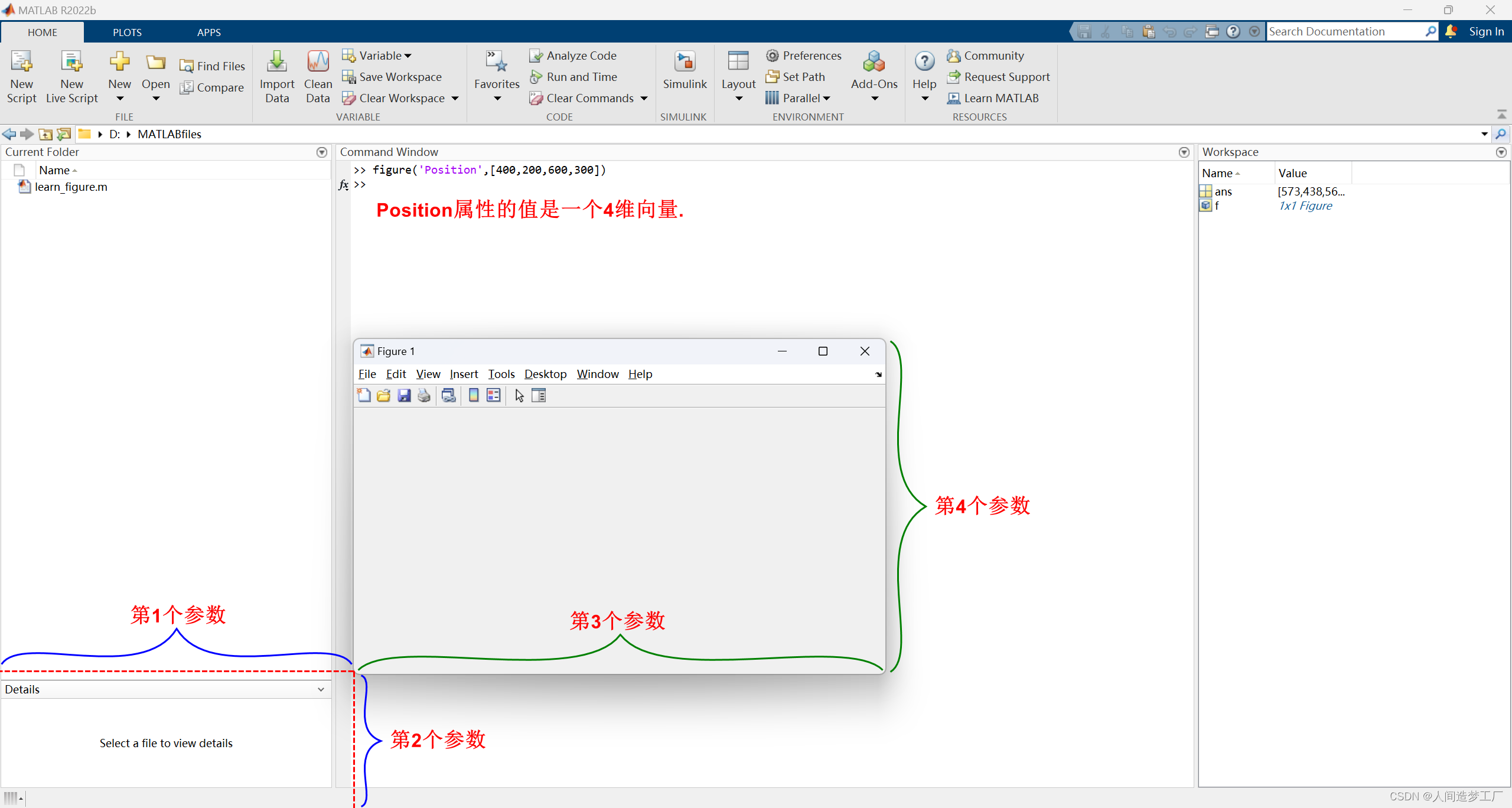The image size is (1512, 808).
Task: Click Link Plot icon in Figure 1 toolbar
Action: [x=449, y=396]
